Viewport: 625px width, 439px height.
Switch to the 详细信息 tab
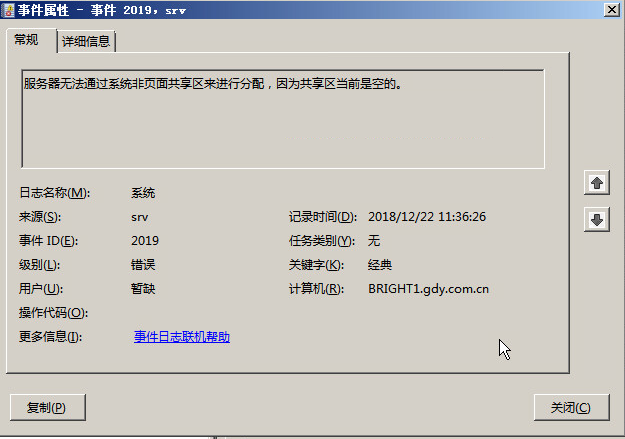(x=86, y=41)
